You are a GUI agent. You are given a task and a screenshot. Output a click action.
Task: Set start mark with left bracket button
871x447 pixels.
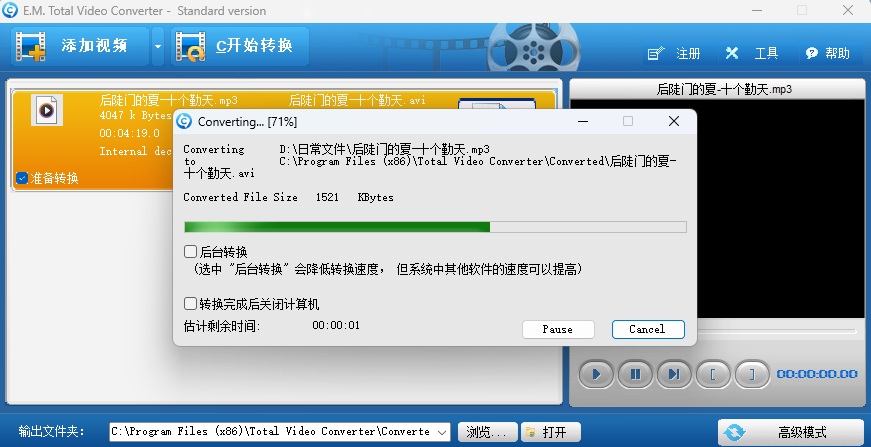(713, 374)
